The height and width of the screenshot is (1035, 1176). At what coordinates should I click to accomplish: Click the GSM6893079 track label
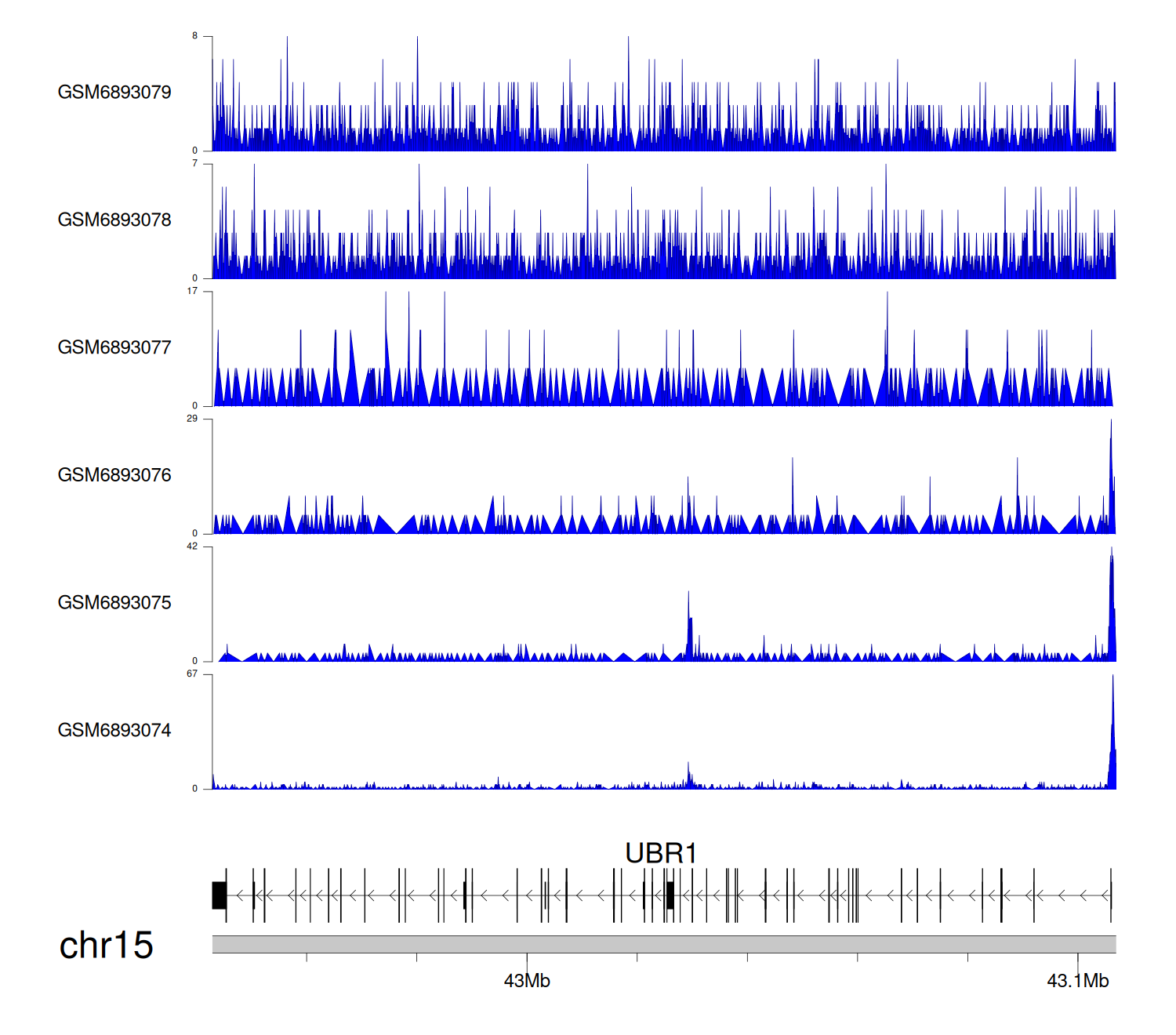tap(114, 93)
